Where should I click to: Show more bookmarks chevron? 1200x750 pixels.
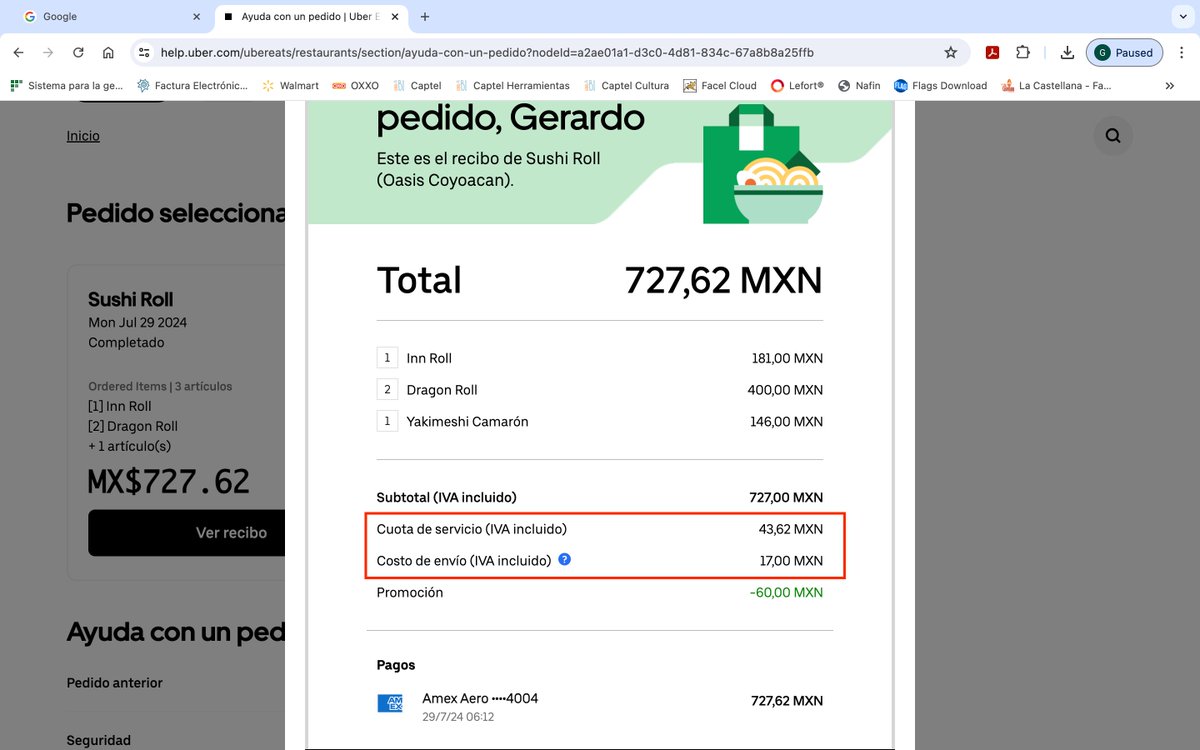pyautogui.click(x=1170, y=86)
